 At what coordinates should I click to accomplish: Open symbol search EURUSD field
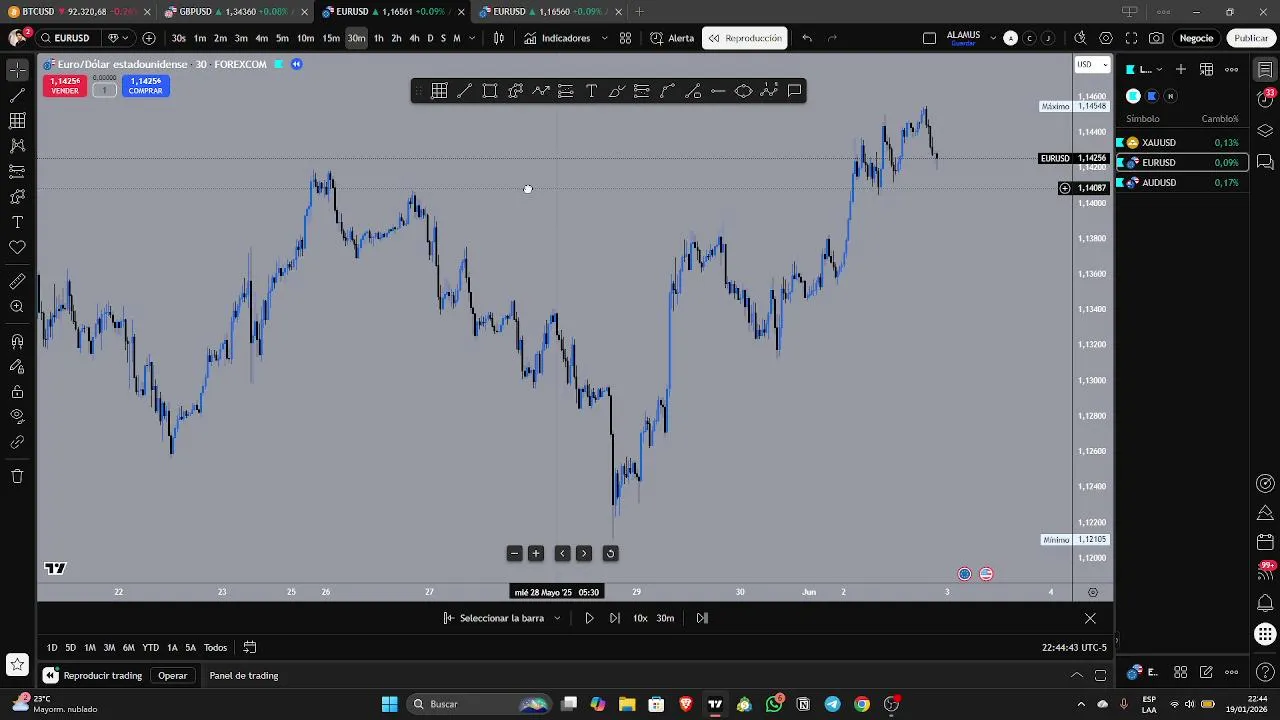click(x=71, y=38)
